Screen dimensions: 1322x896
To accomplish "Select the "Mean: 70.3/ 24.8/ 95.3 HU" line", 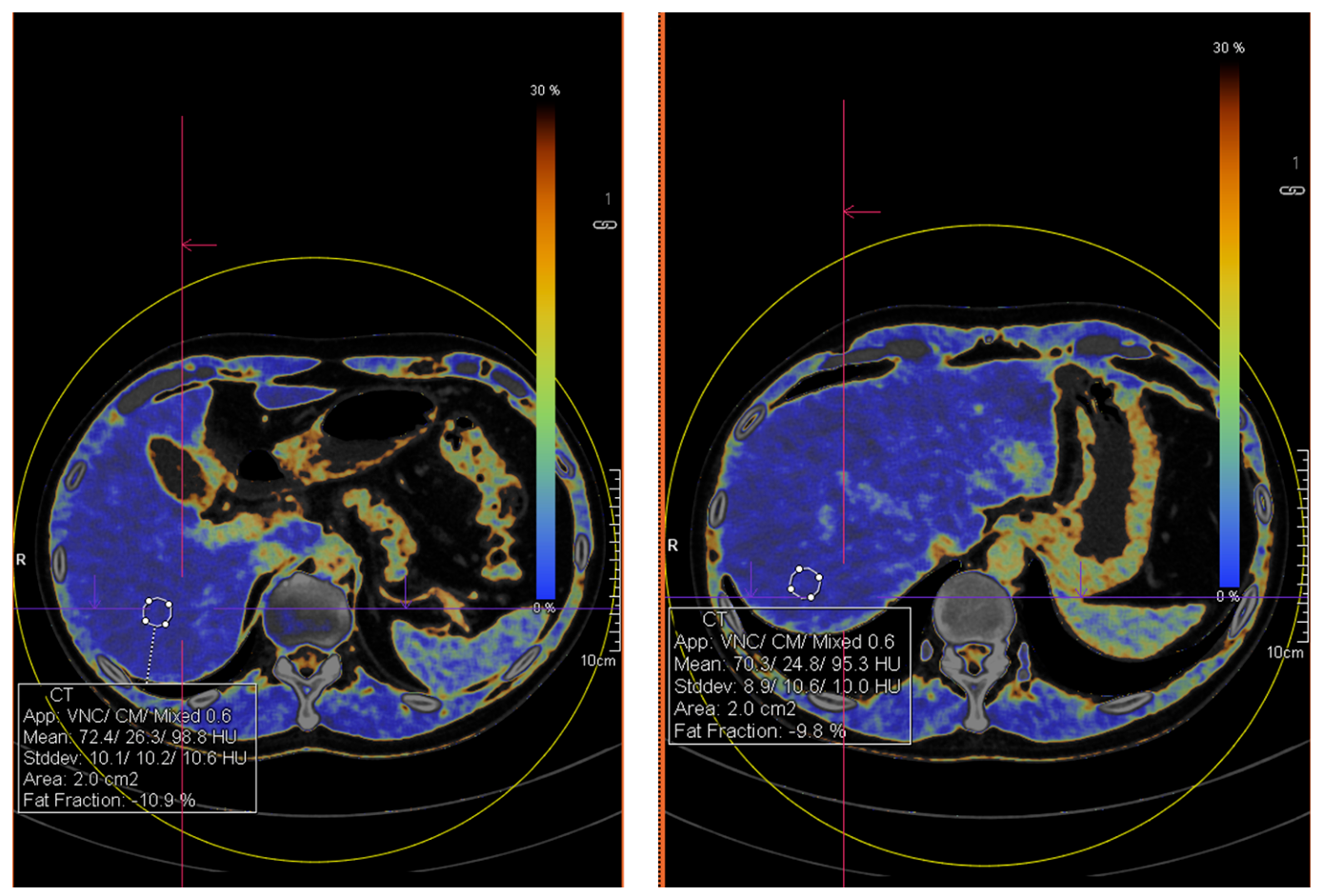I will (x=787, y=664).
